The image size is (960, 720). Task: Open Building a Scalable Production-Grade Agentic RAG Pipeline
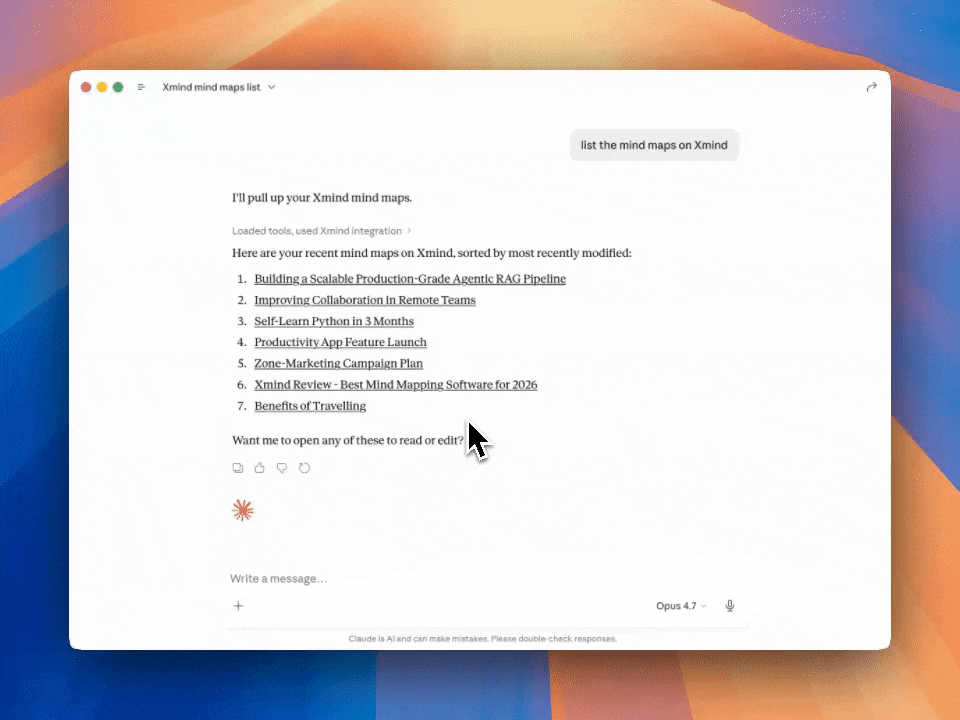click(x=410, y=279)
